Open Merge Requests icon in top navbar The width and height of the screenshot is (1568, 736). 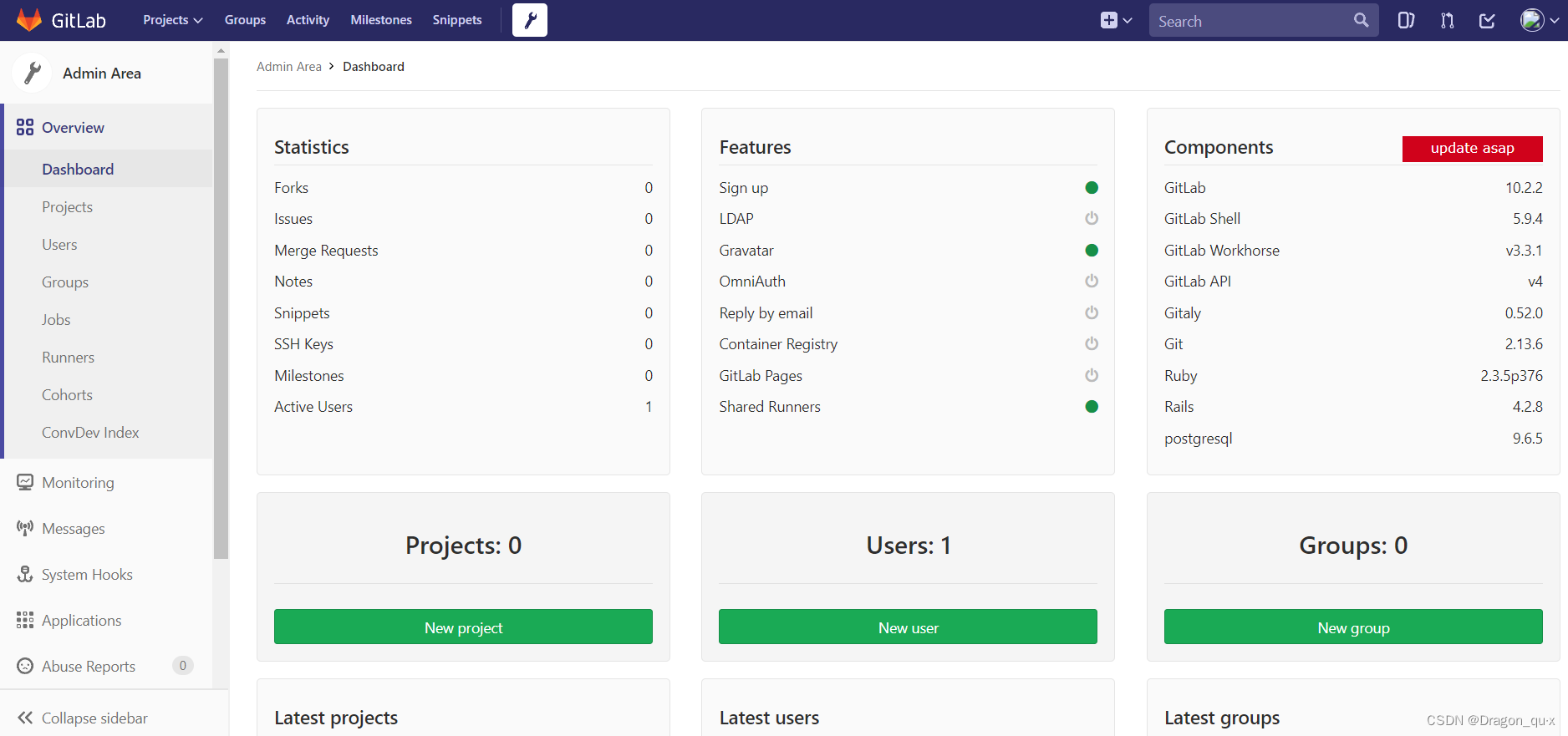1448,20
